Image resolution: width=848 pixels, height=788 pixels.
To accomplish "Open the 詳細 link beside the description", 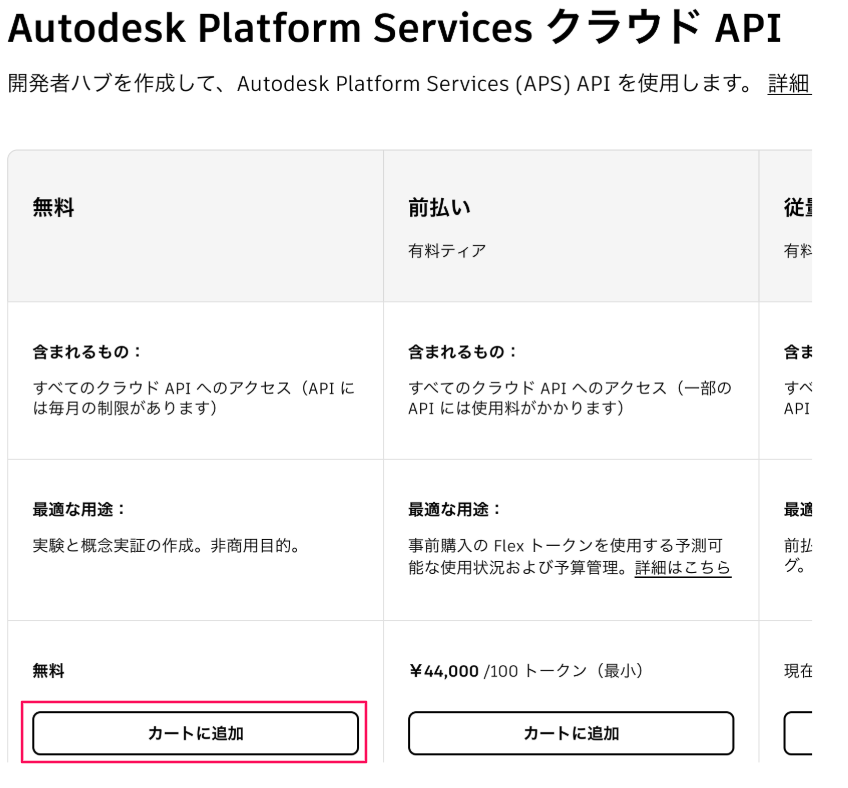I will (789, 84).
